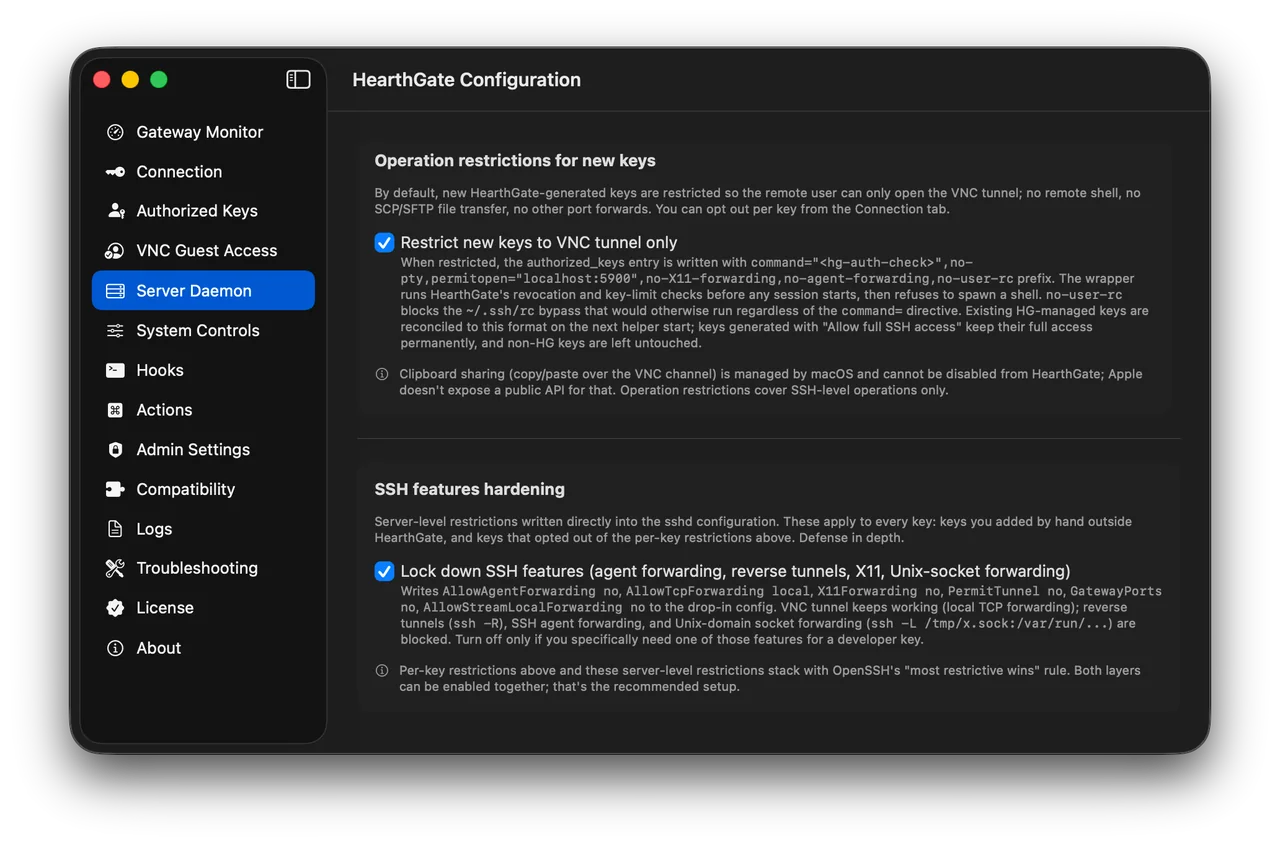Go to the Connection section
This screenshot has height=846, width=1280.
tap(203, 172)
